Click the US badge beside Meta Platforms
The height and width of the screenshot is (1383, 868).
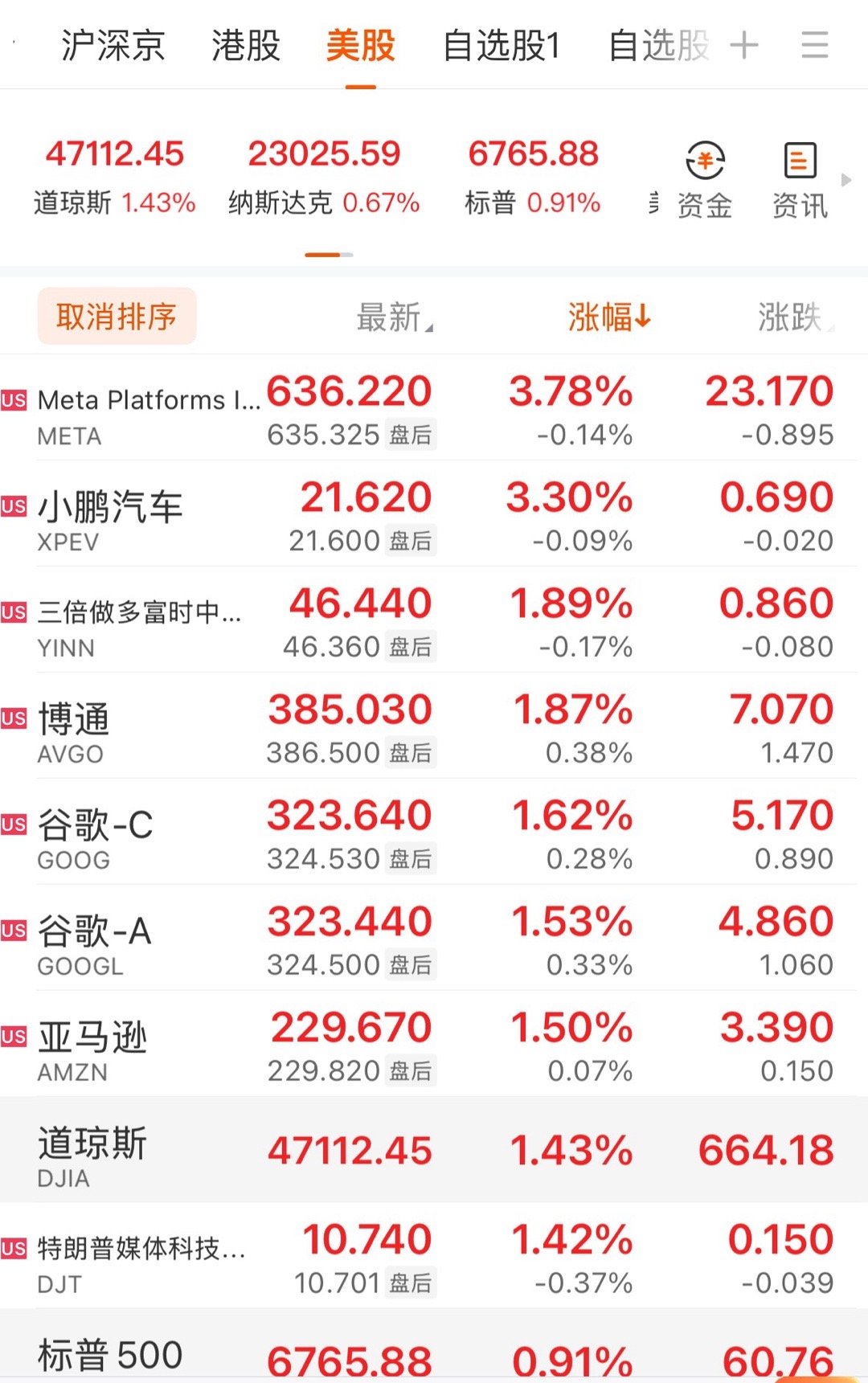click(x=14, y=400)
